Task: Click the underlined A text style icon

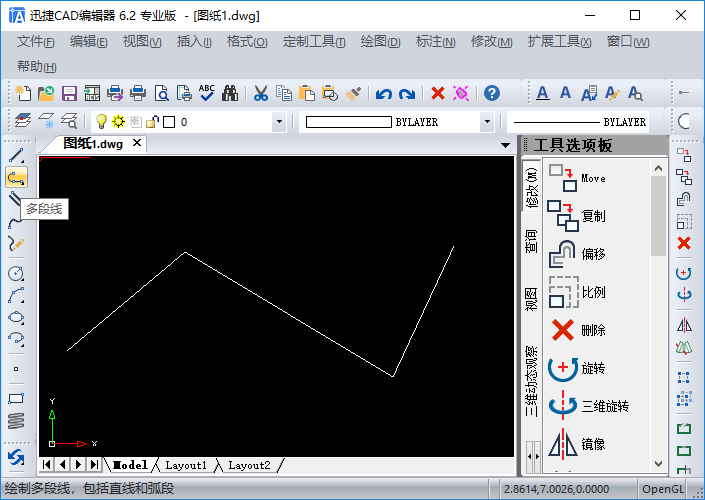Action: pos(543,93)
